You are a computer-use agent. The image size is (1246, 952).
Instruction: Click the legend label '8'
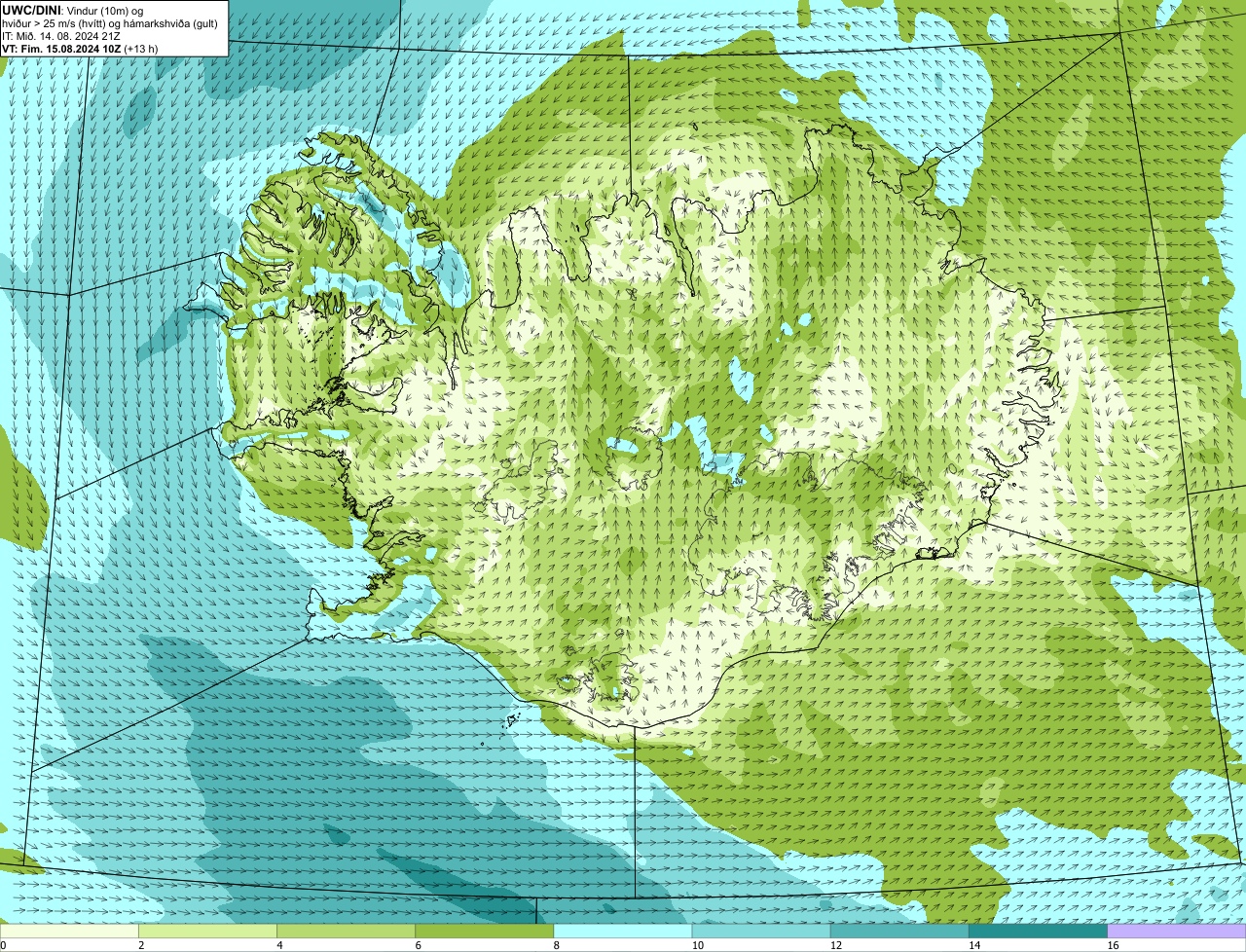[556, 945]
